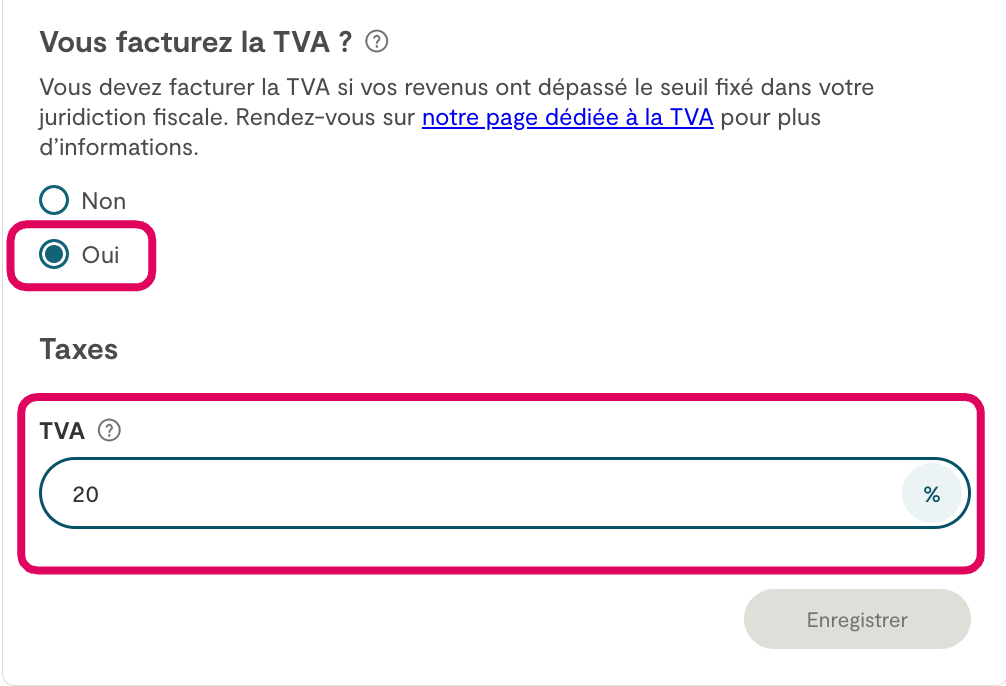The height and width of the screenshot is (686, 1006).
Task: Click the words "juridiction fiscale" in the description
Action: (x=134, y=118)
